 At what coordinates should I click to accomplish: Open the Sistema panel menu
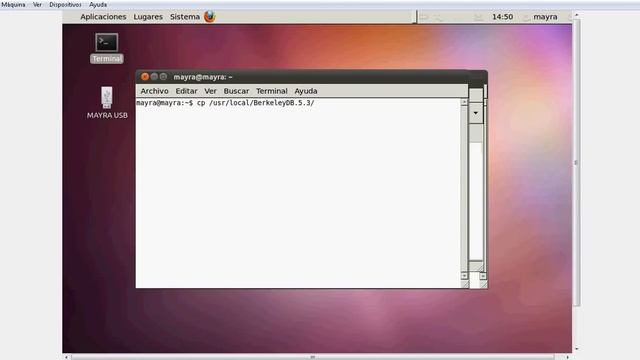point(185,17)
